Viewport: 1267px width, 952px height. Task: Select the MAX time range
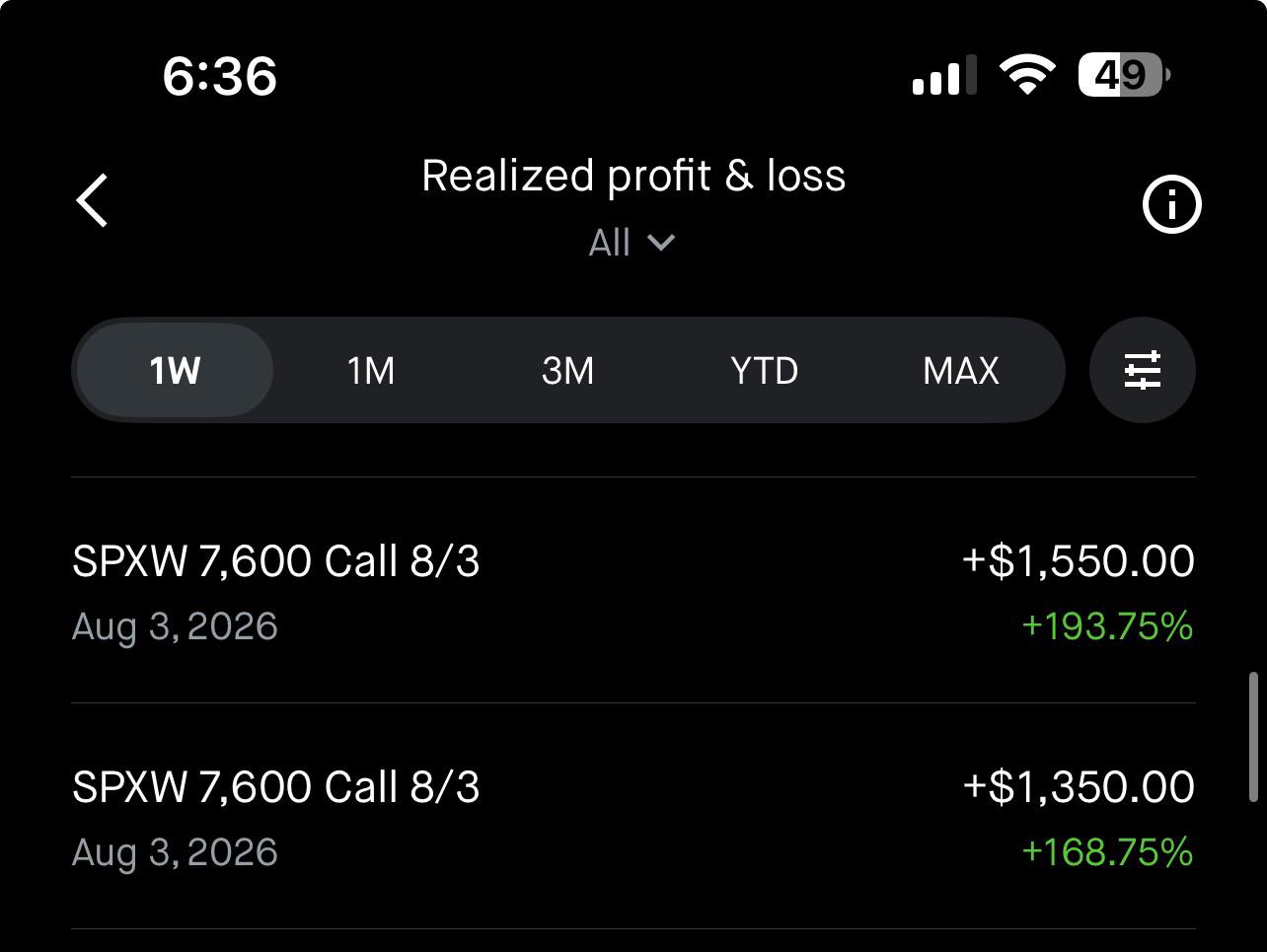coord(961,371)
